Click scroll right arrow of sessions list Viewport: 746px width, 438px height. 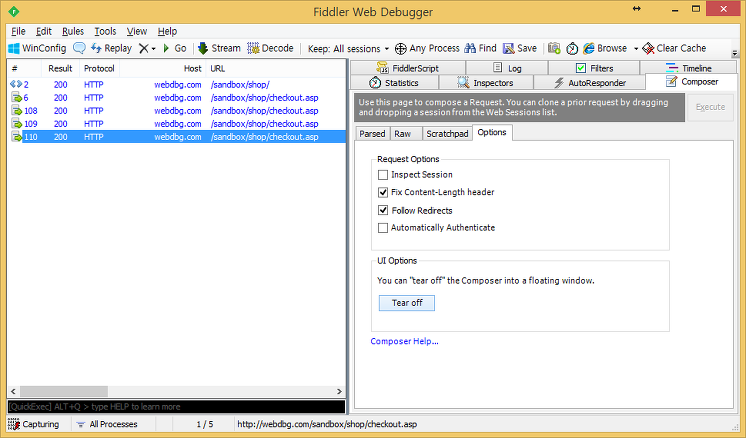pos(339,391)
